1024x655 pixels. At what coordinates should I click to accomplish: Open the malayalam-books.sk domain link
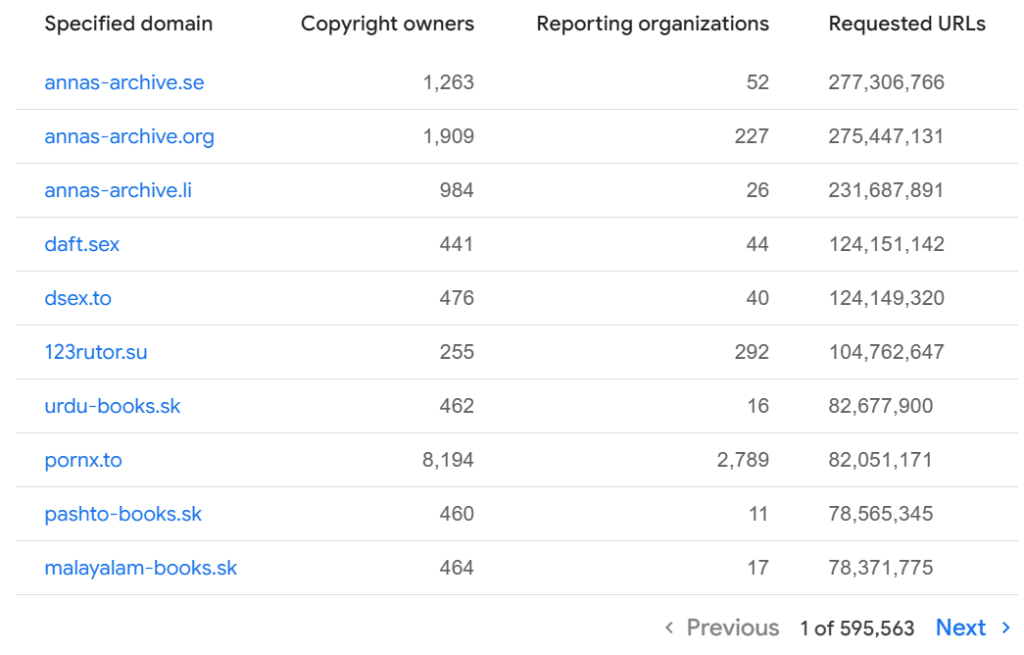pyautogui.click(x=140, y=568)
